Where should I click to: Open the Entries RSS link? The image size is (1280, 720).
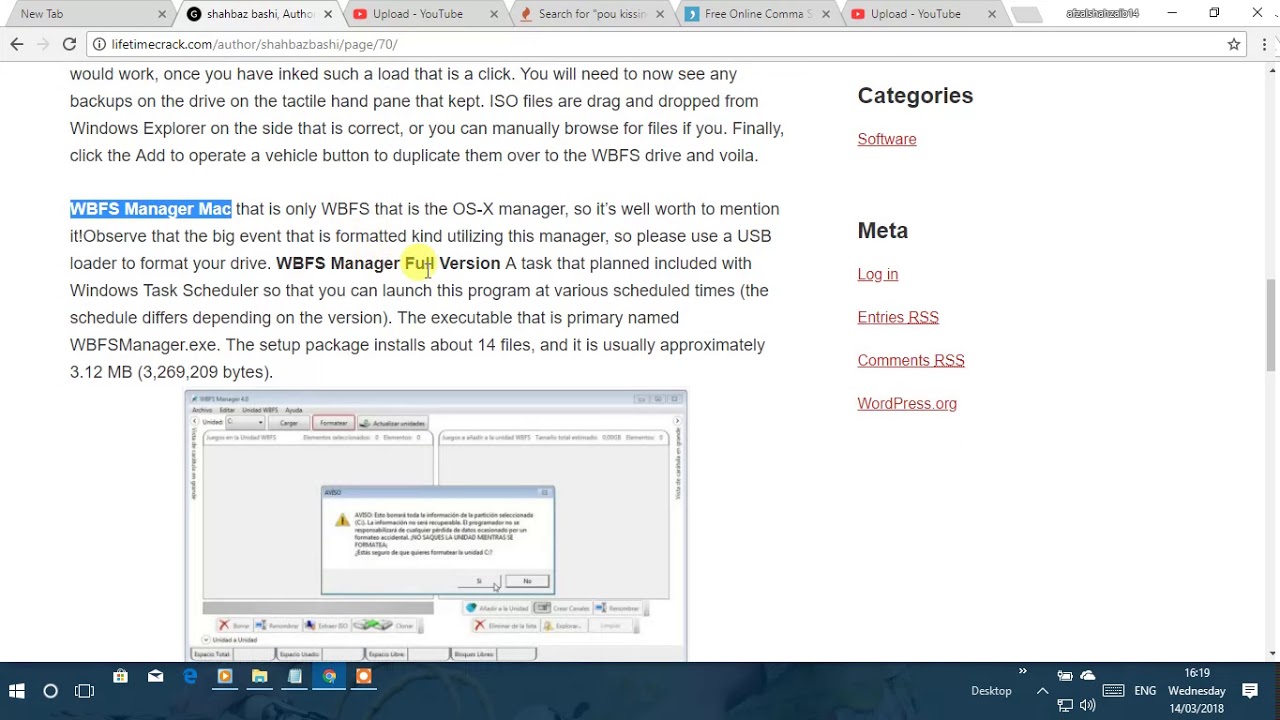[898, 317]
